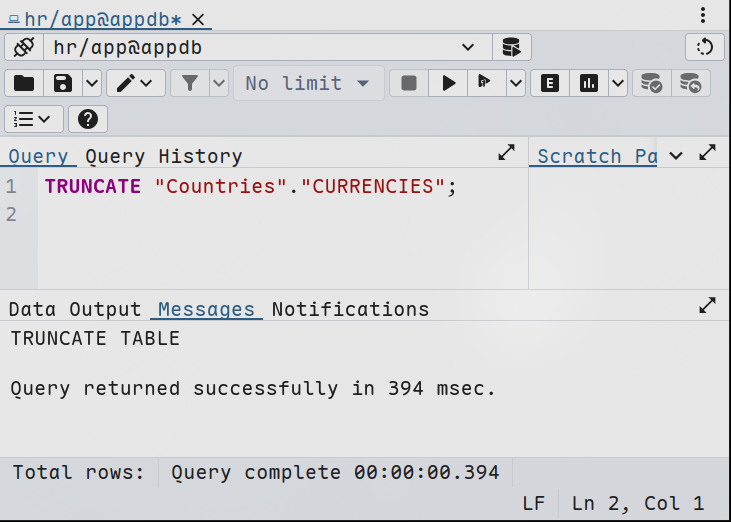This screenshot has height=522, width=731.
Task: Run Explain on the query
Action: pos(549,83)
